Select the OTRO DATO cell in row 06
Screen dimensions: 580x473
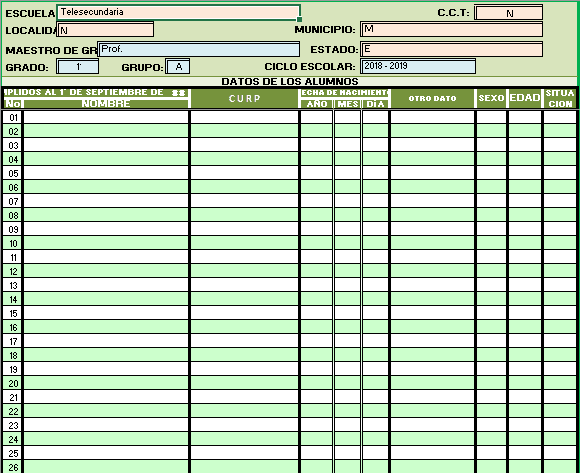[432, 187]
